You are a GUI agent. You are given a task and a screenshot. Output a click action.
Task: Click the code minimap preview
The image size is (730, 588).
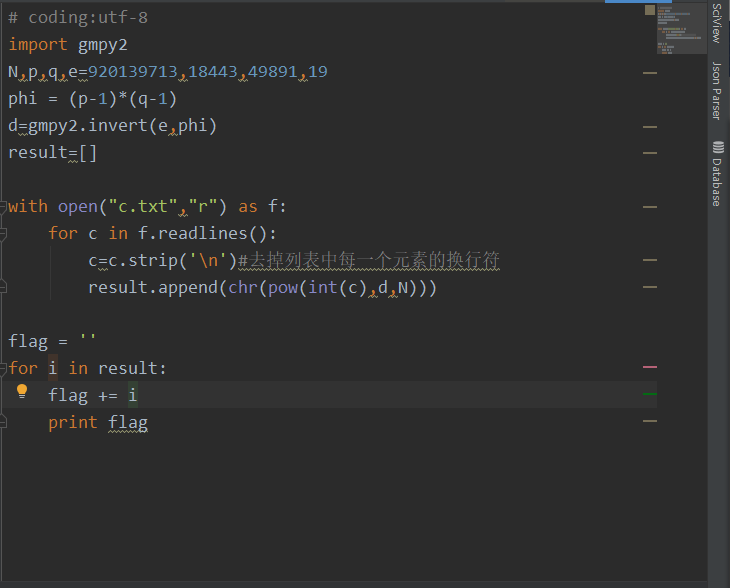[681, 29]
